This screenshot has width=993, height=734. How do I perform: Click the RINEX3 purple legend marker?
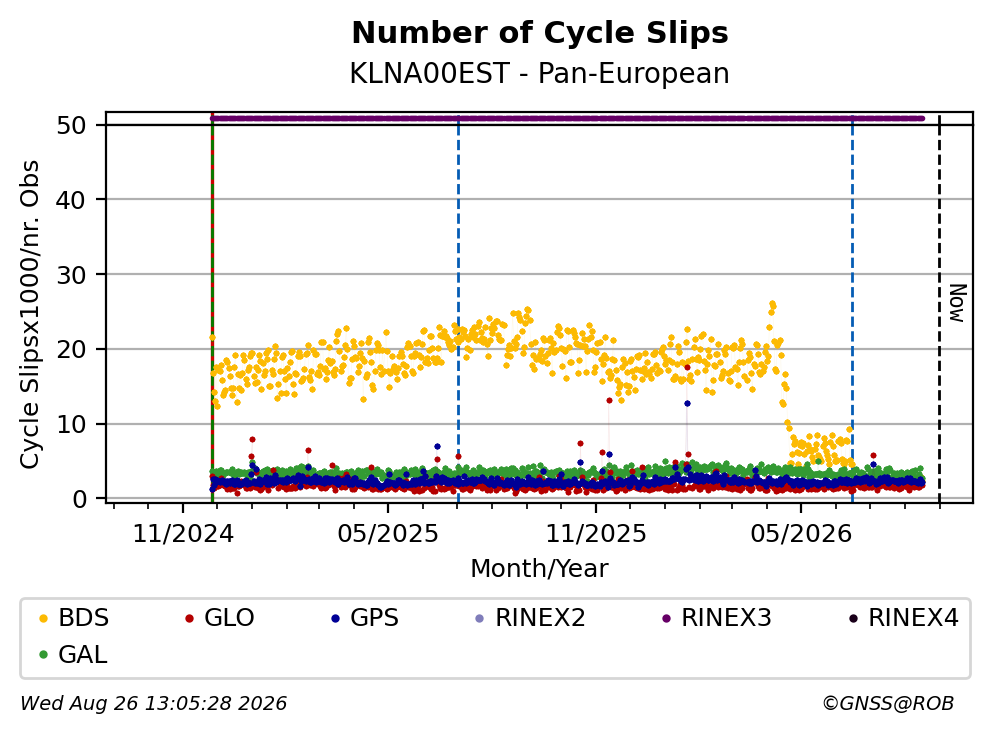pos(666,618)
